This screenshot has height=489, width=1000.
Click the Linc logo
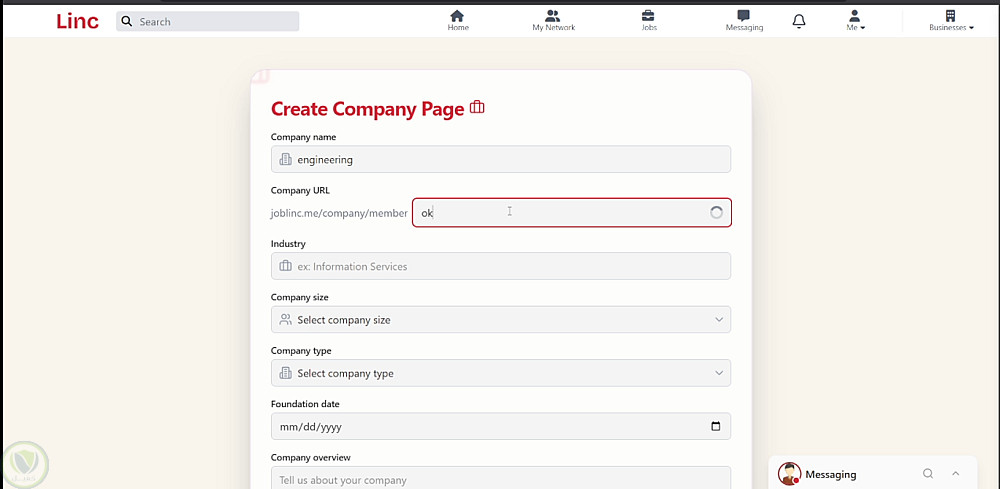(77, 21)
